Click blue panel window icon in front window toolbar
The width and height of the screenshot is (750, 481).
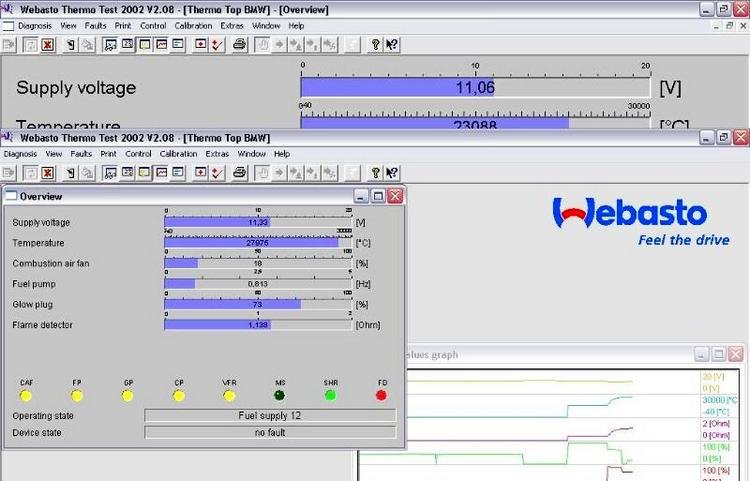click(178, 173)
